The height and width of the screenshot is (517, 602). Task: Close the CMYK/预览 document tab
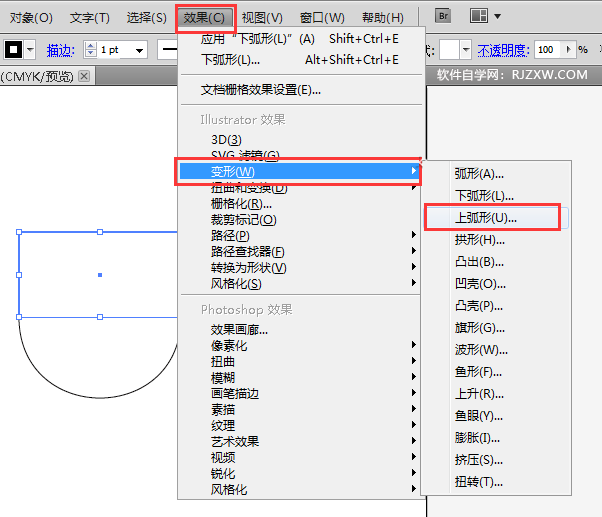(84, 76)
